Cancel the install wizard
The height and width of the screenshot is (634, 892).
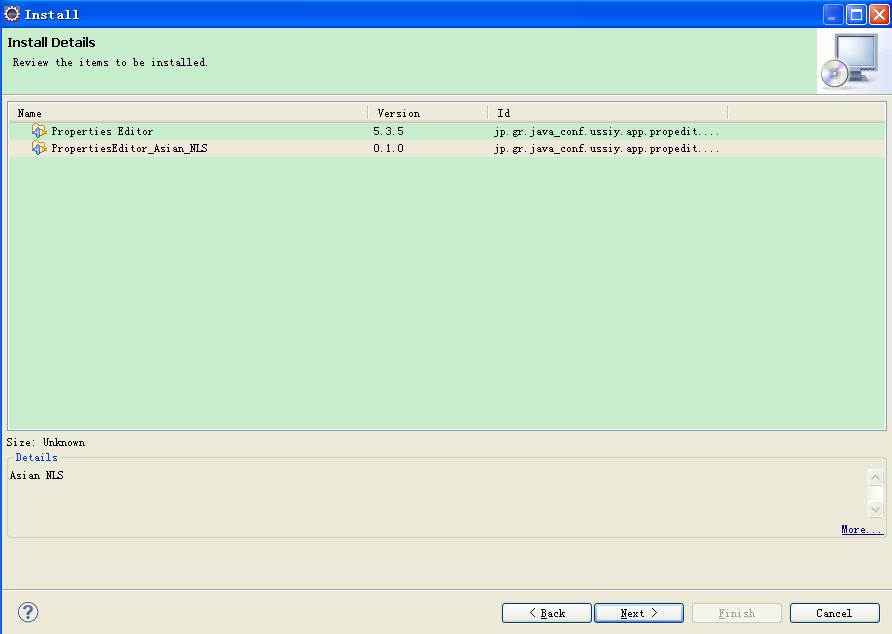[835, 613]
